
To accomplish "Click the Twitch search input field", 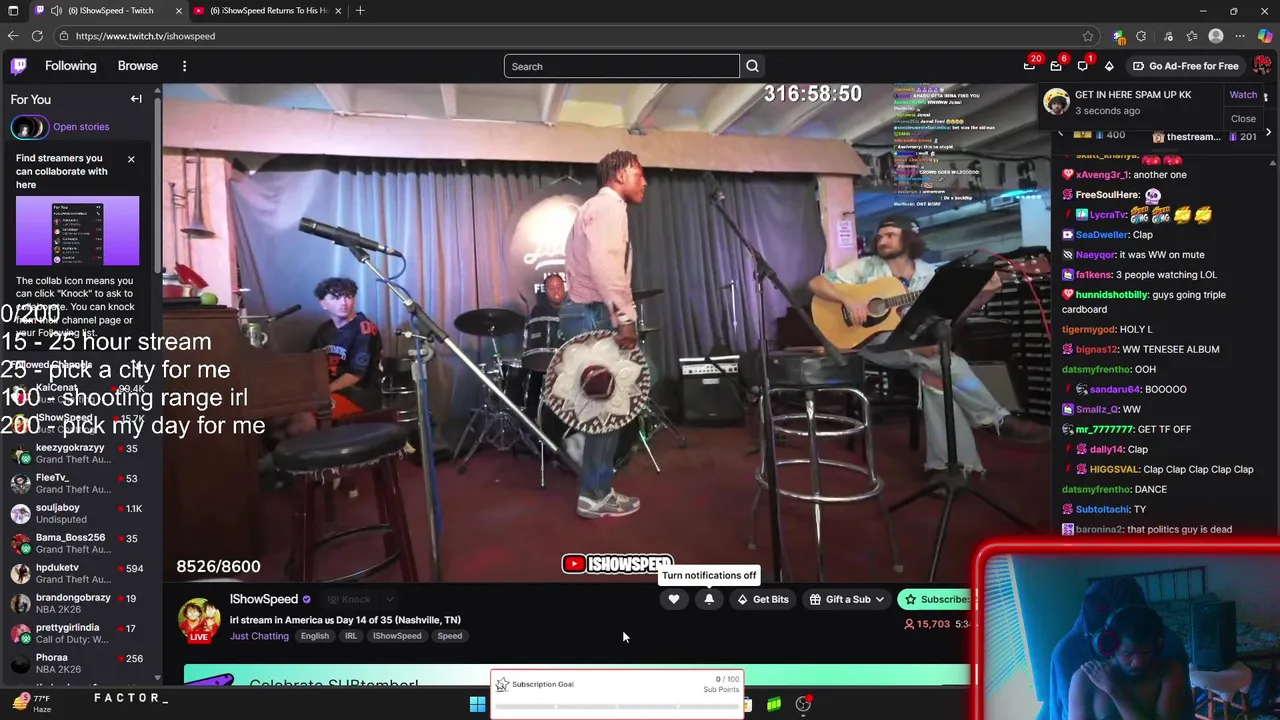I will pos(621,66).
